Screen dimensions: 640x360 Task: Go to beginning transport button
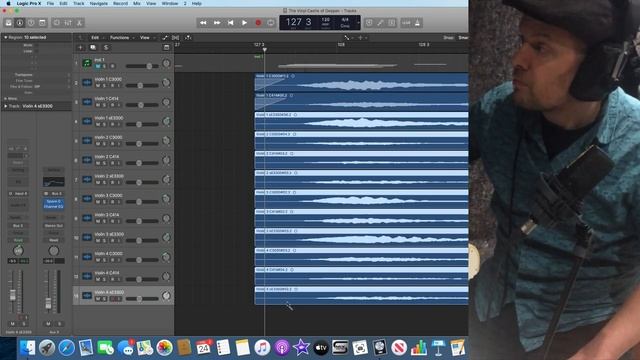pos(231,23)
